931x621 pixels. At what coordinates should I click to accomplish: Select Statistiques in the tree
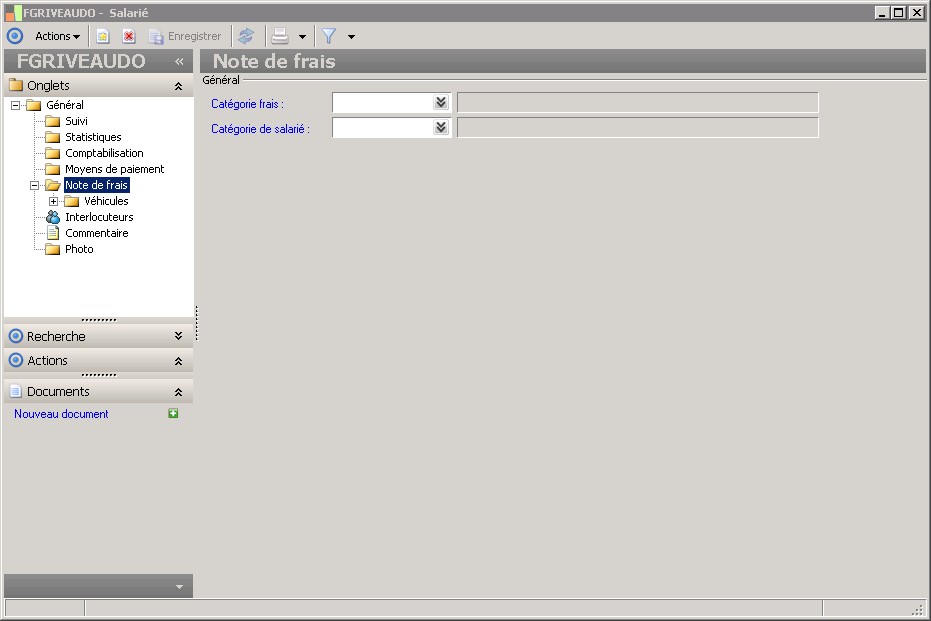(x=93, y=137)
